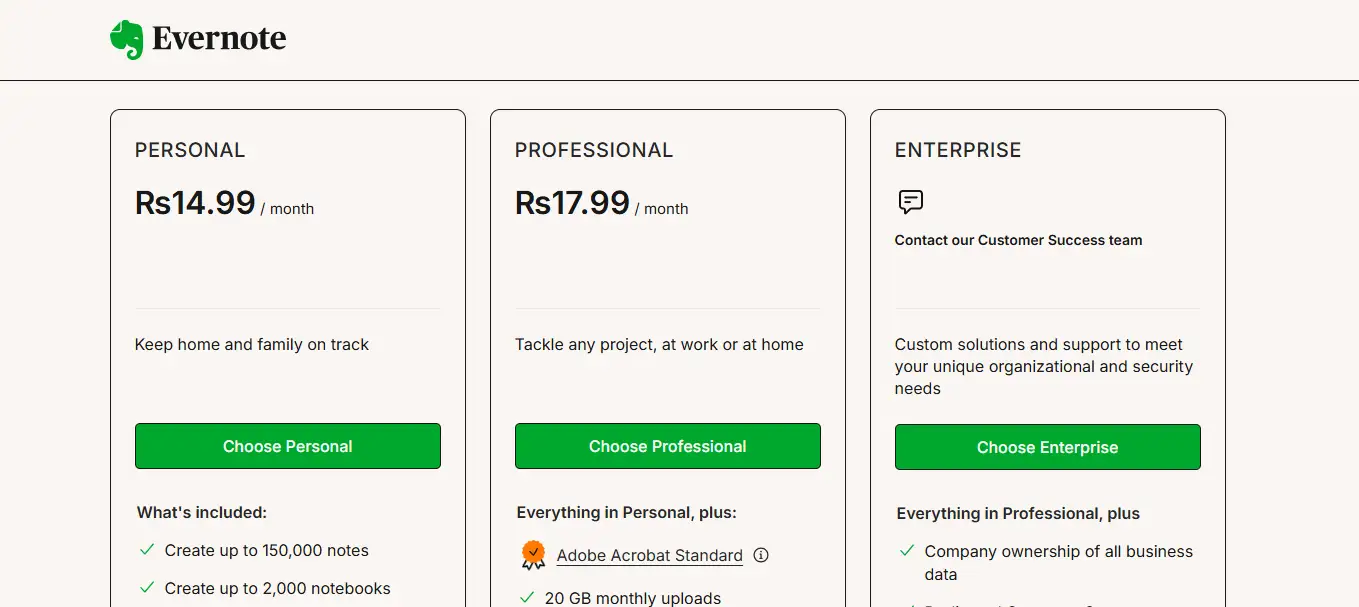Click the Evernote elephant logo icon

click(125, 38)
